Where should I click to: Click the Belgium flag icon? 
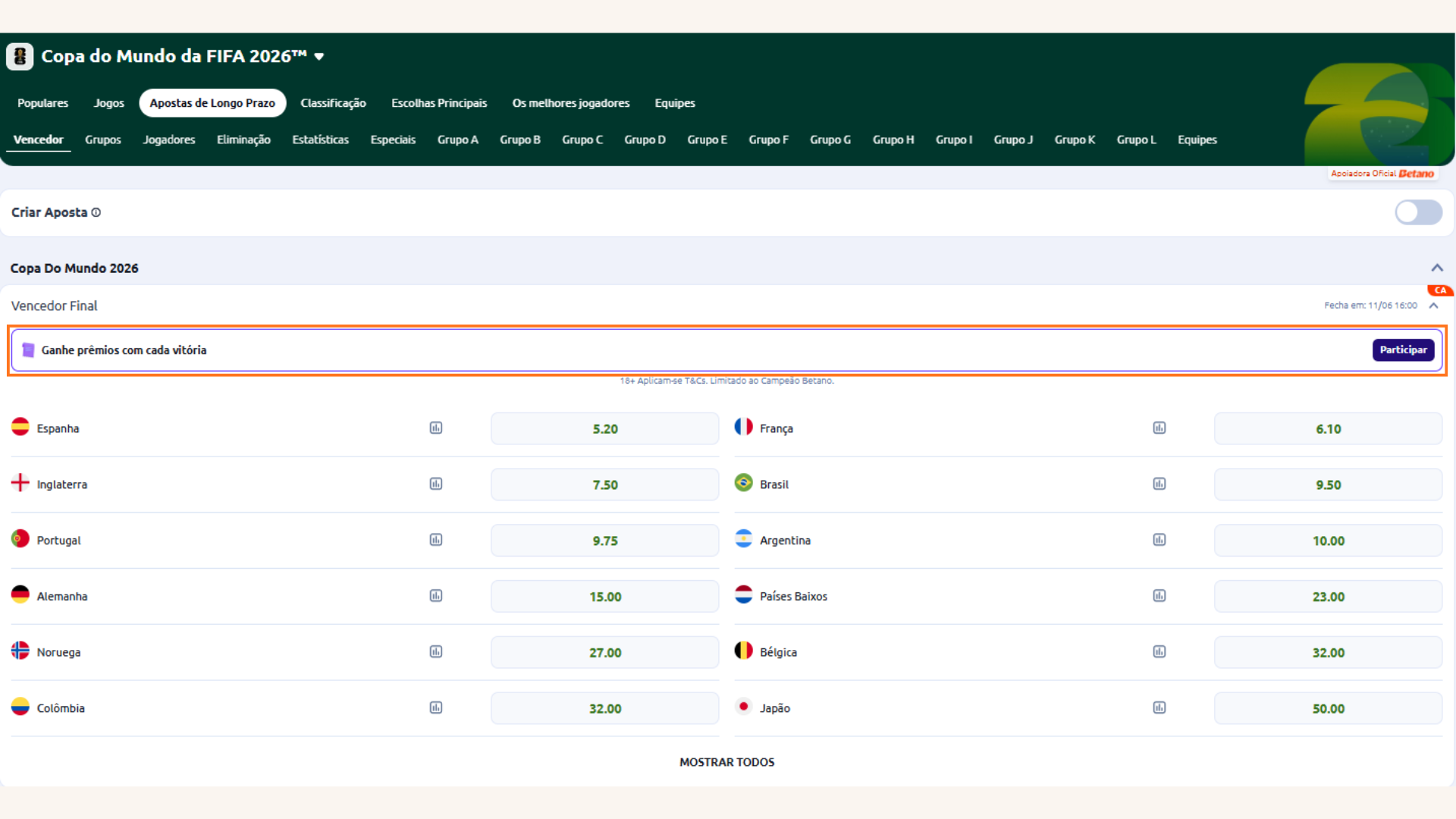tap(744, 651)
